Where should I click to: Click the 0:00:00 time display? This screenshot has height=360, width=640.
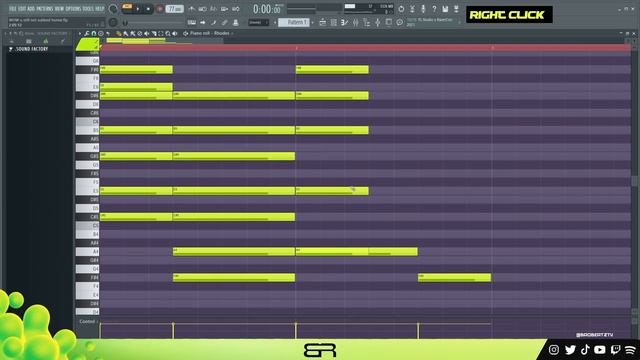pyautogui.click(x=266, y=9)
